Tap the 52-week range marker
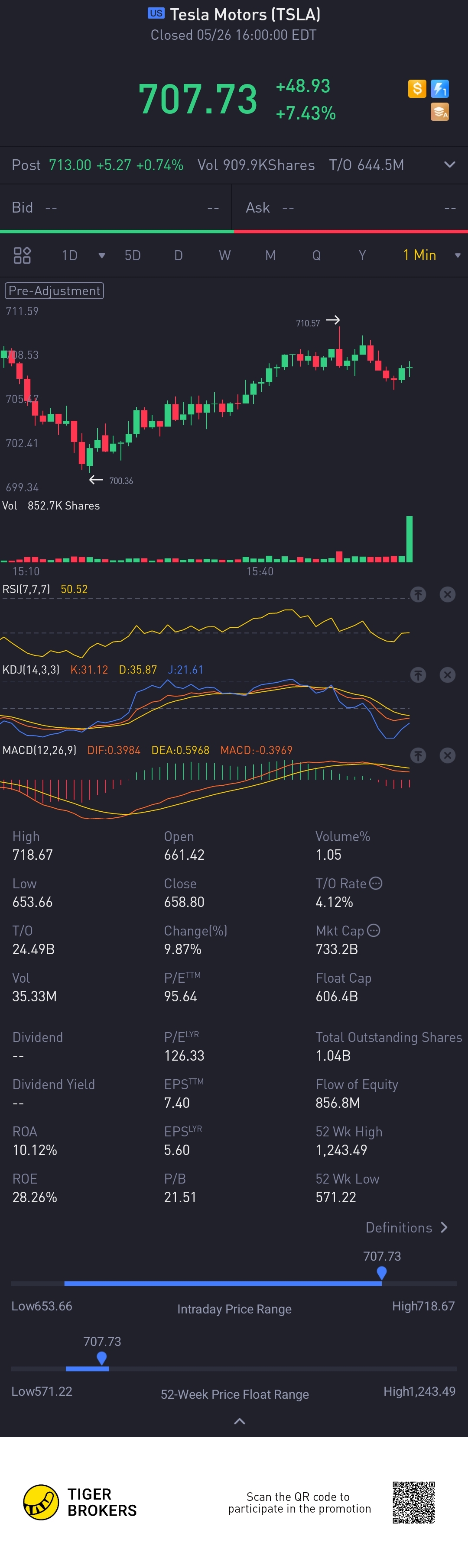Image resolution: width=468 pixels, height=1568 pixels. [x=102, y=1358]
